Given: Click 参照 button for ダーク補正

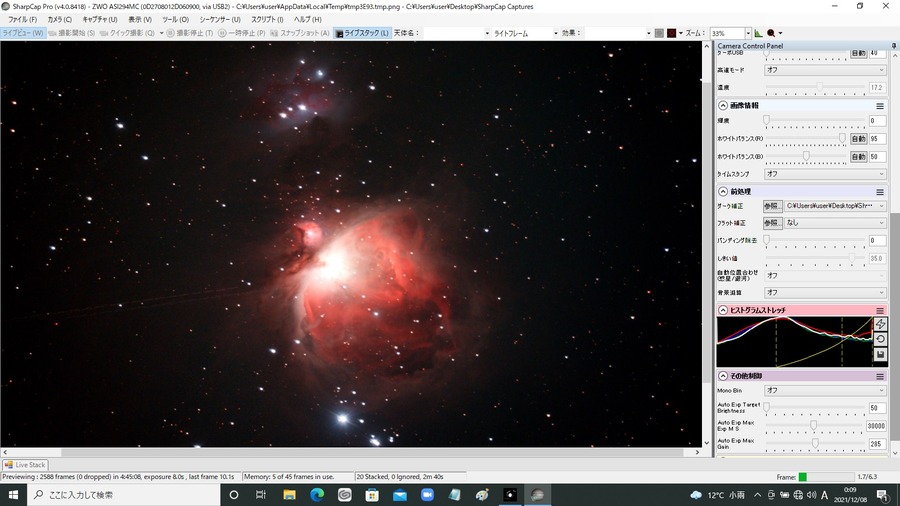Looking at the screenshot, I should [772, 205].
